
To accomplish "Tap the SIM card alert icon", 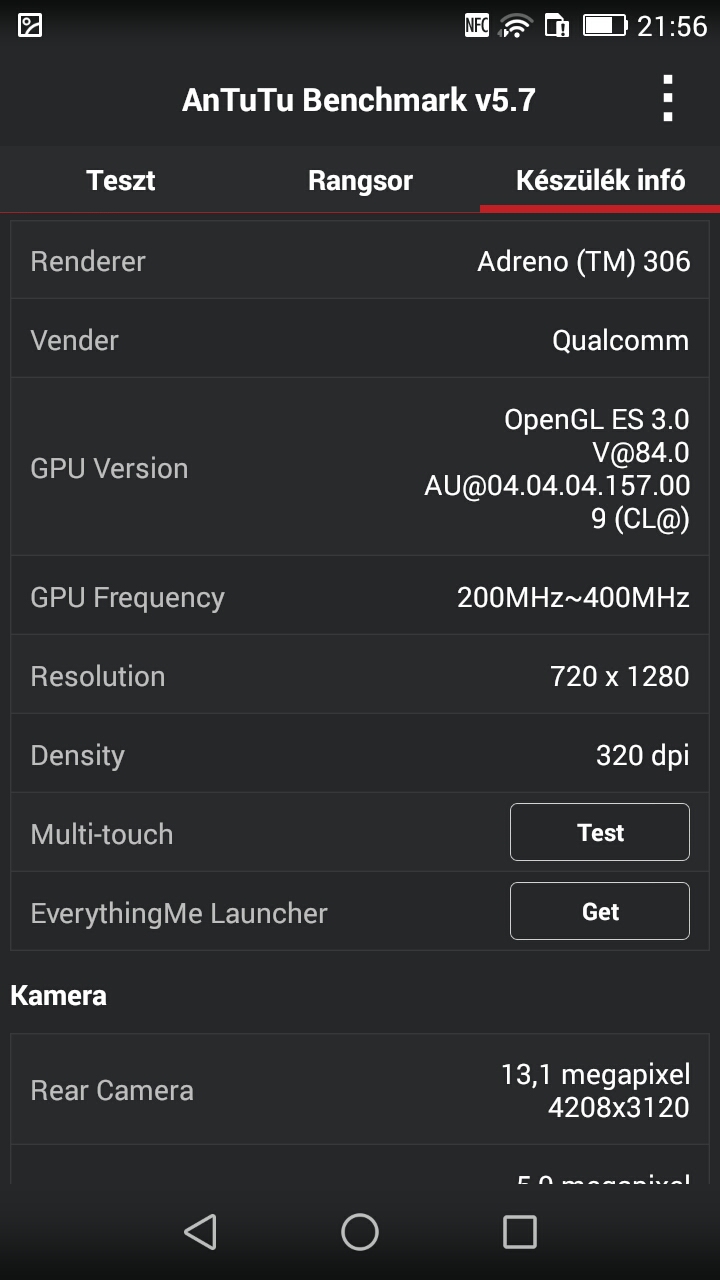I will pyautogui.click(x=556, y=26).
